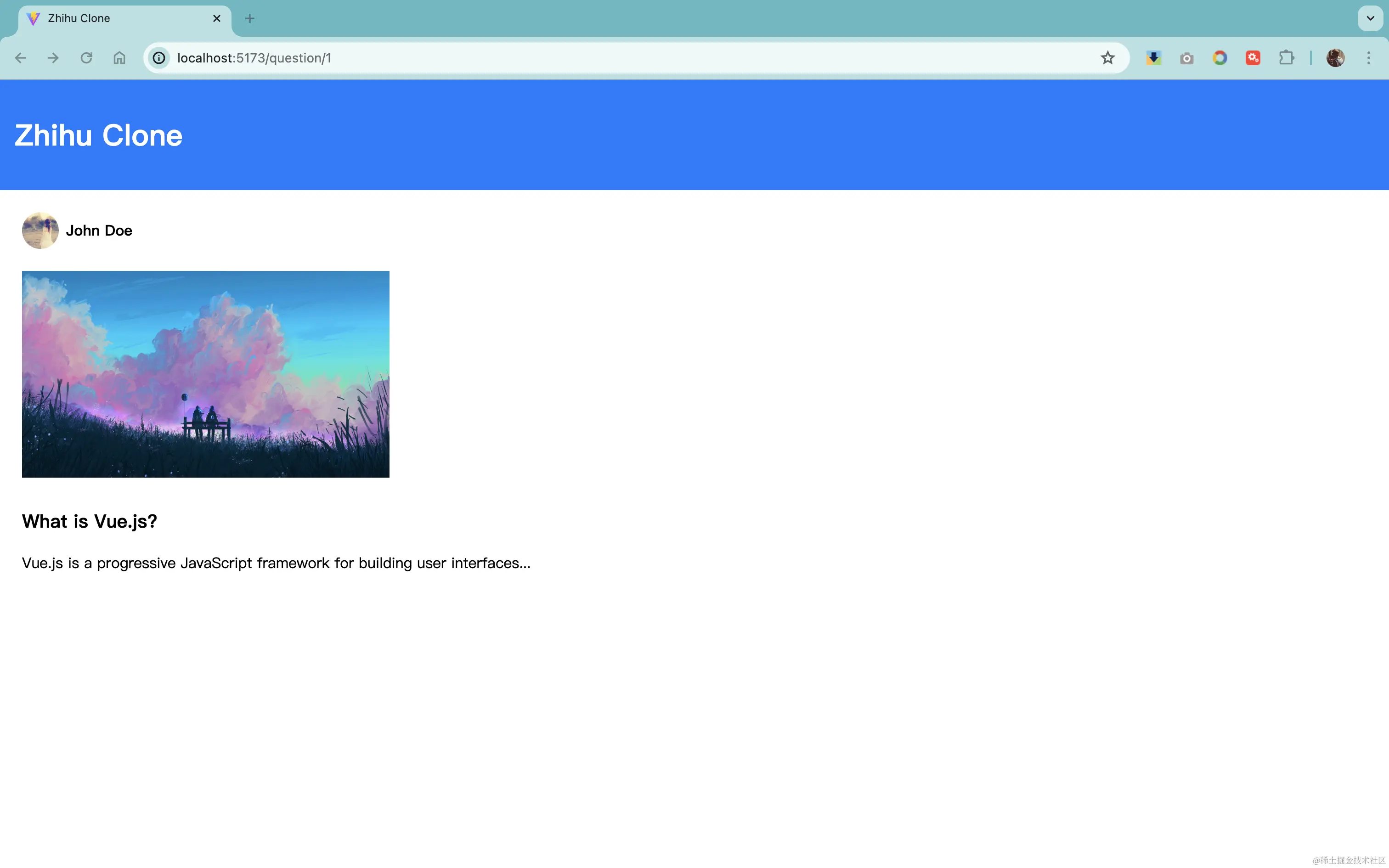
Task: Open the colorful ring extension icon
Action: (1220, 58)
